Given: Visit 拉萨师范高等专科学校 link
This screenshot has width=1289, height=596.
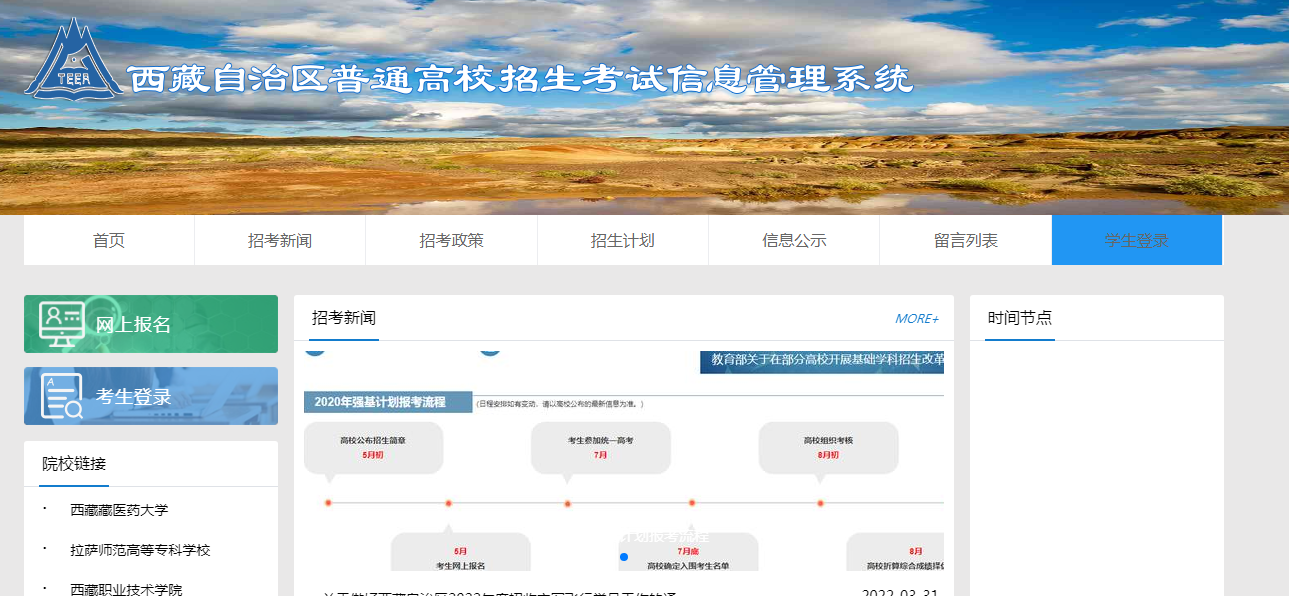Looking at the screenshot, I should (140, 550).
